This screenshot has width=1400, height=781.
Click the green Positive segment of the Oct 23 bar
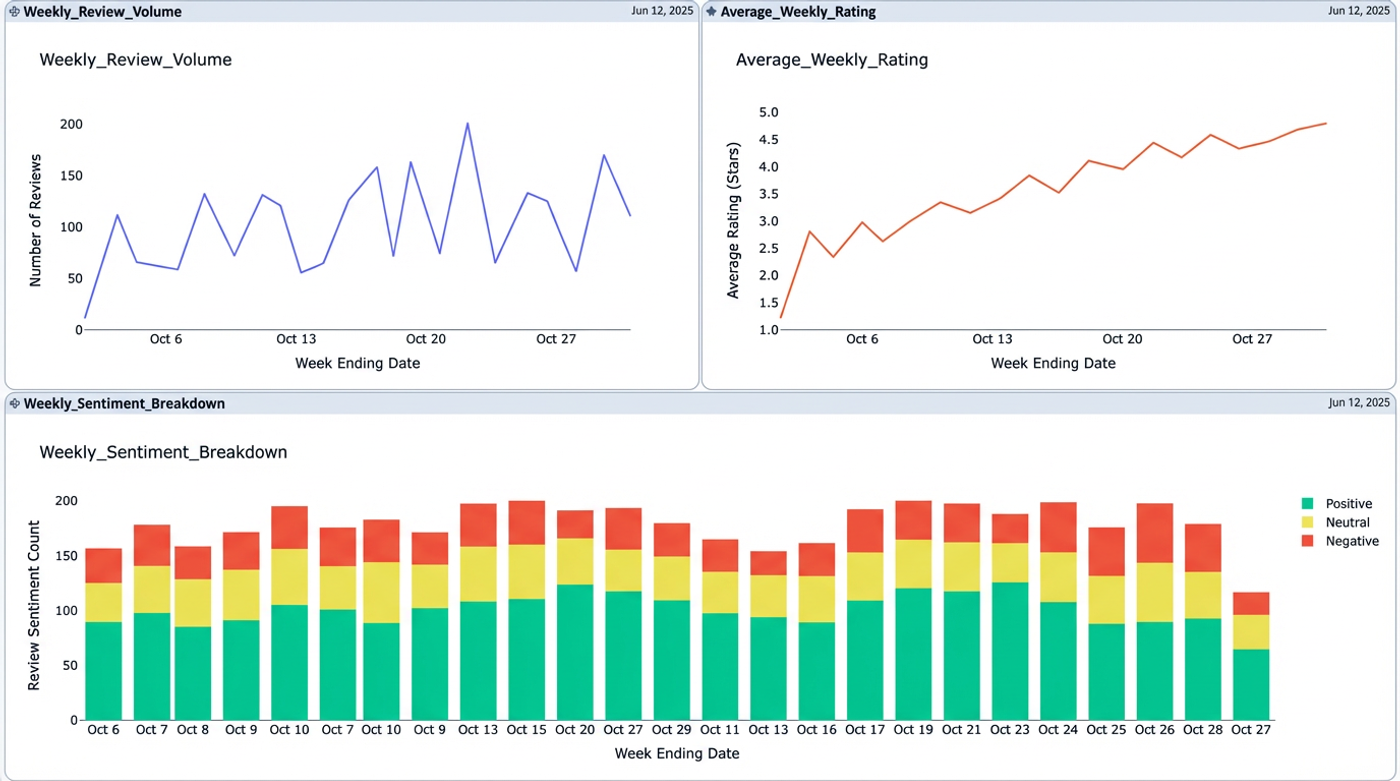1010,651
